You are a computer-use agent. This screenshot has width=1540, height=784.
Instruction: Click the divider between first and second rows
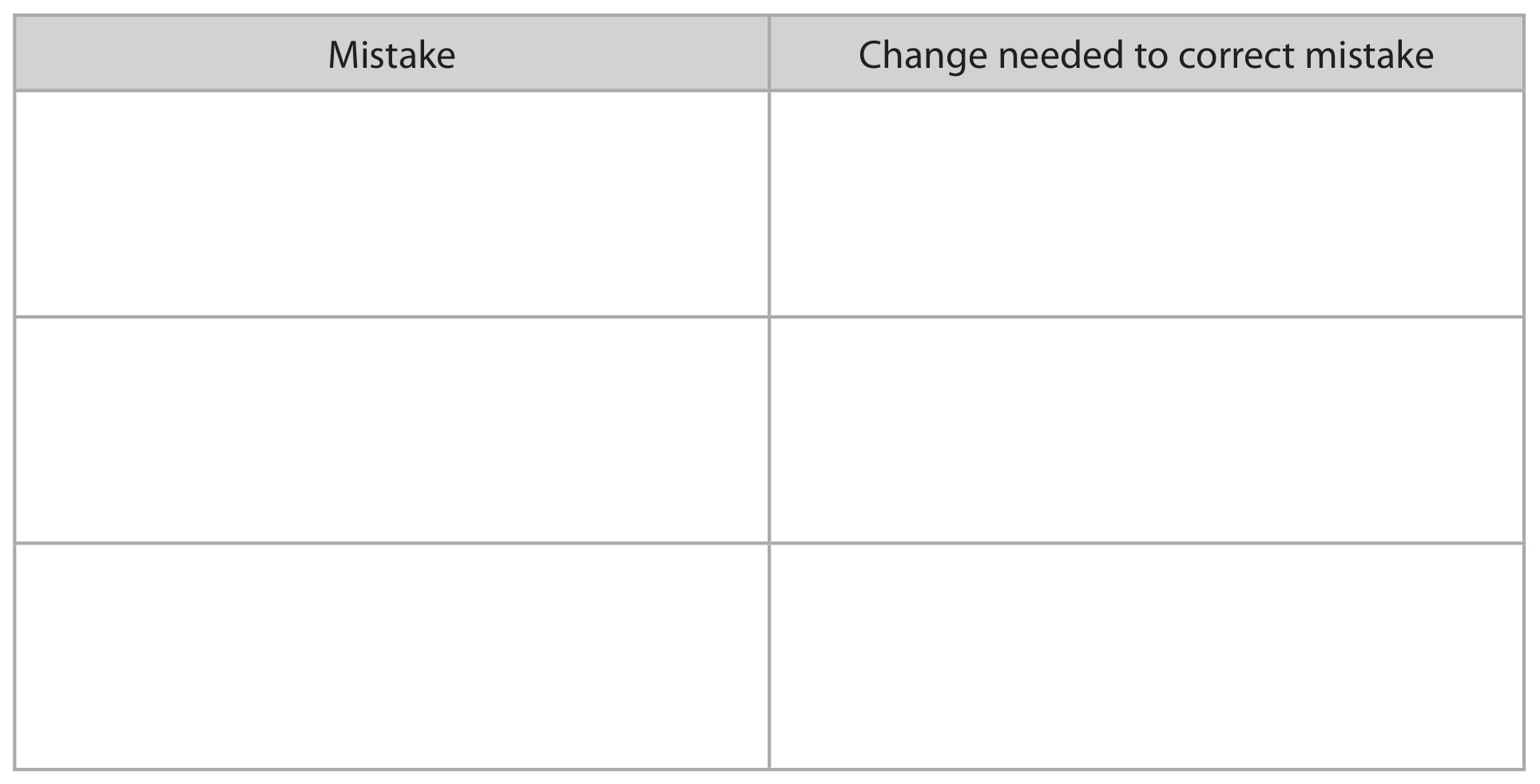pyautogui.click(x=769, y=317)
